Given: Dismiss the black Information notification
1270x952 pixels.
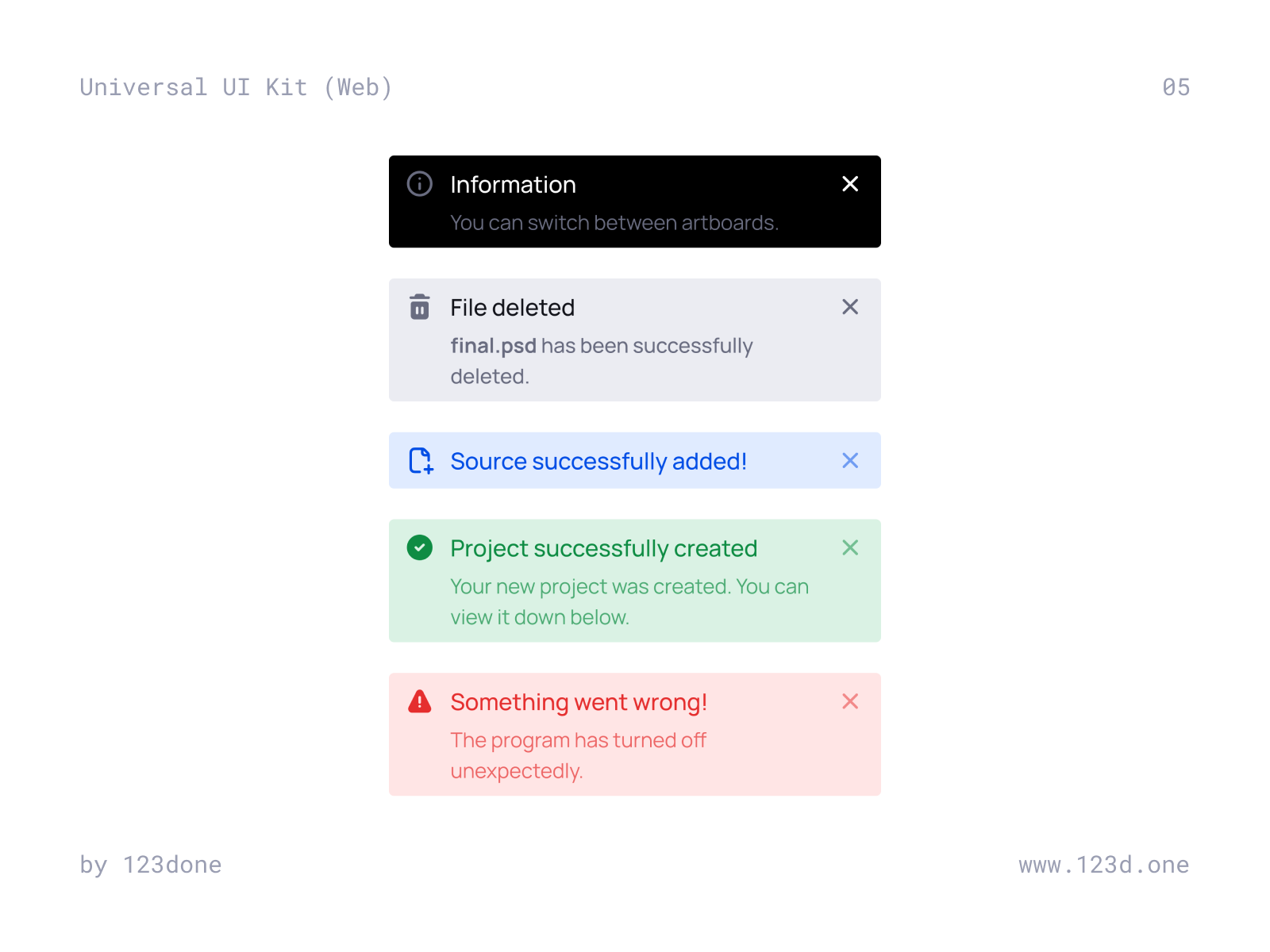Looking at the screenshot, I should coord(850,184).
